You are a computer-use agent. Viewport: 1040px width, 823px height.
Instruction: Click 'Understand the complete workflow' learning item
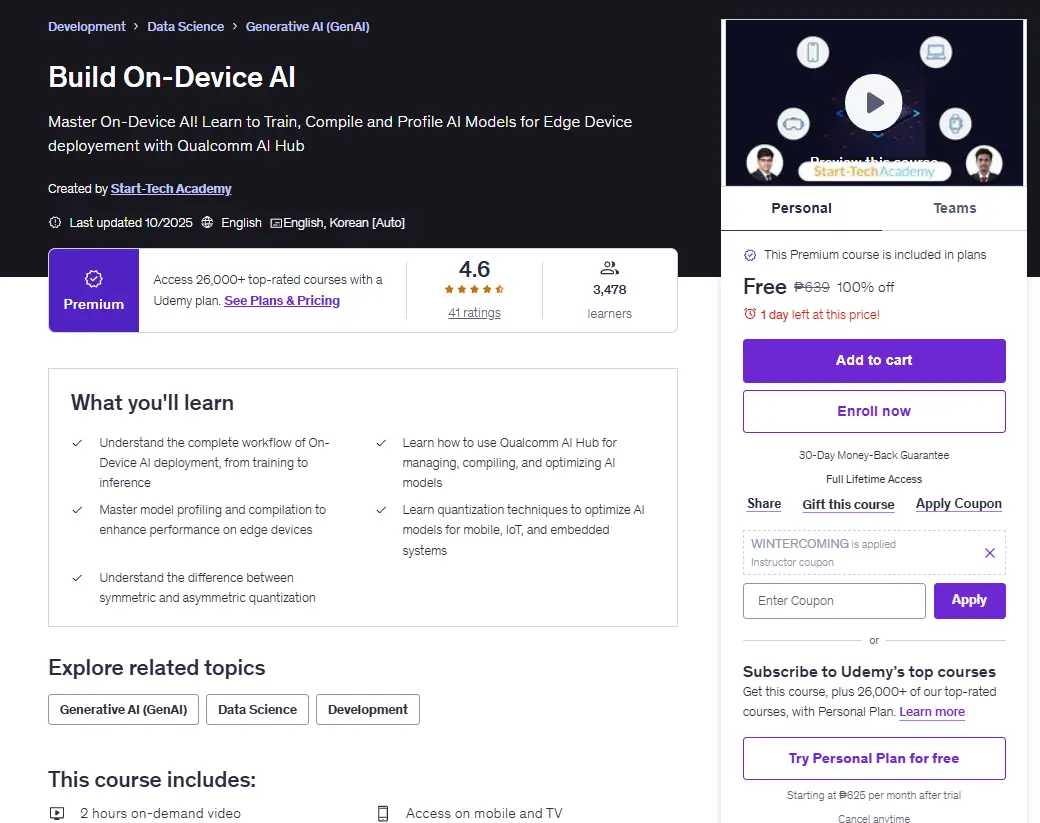(214, 462)
